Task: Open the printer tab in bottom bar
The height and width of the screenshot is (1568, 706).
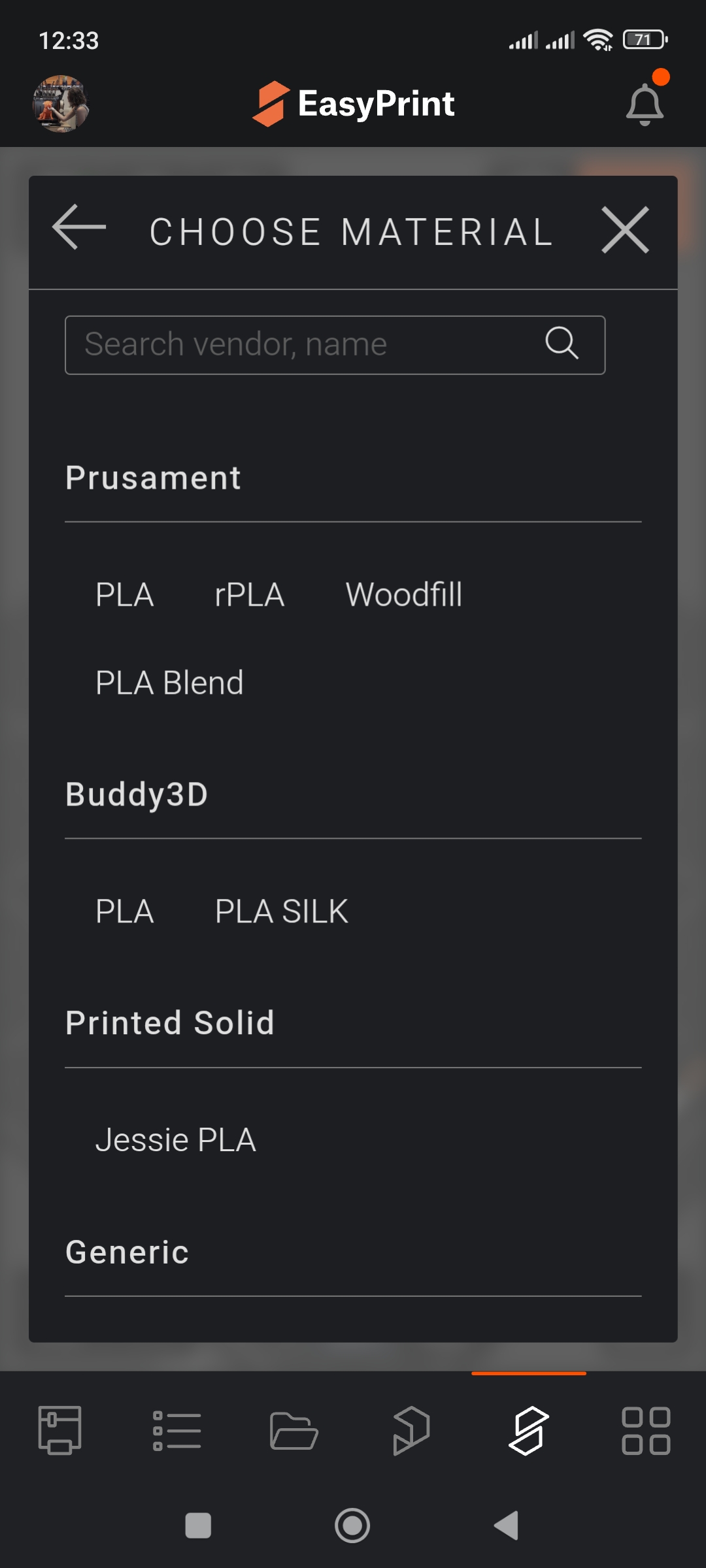Action: click(59, 1430)
